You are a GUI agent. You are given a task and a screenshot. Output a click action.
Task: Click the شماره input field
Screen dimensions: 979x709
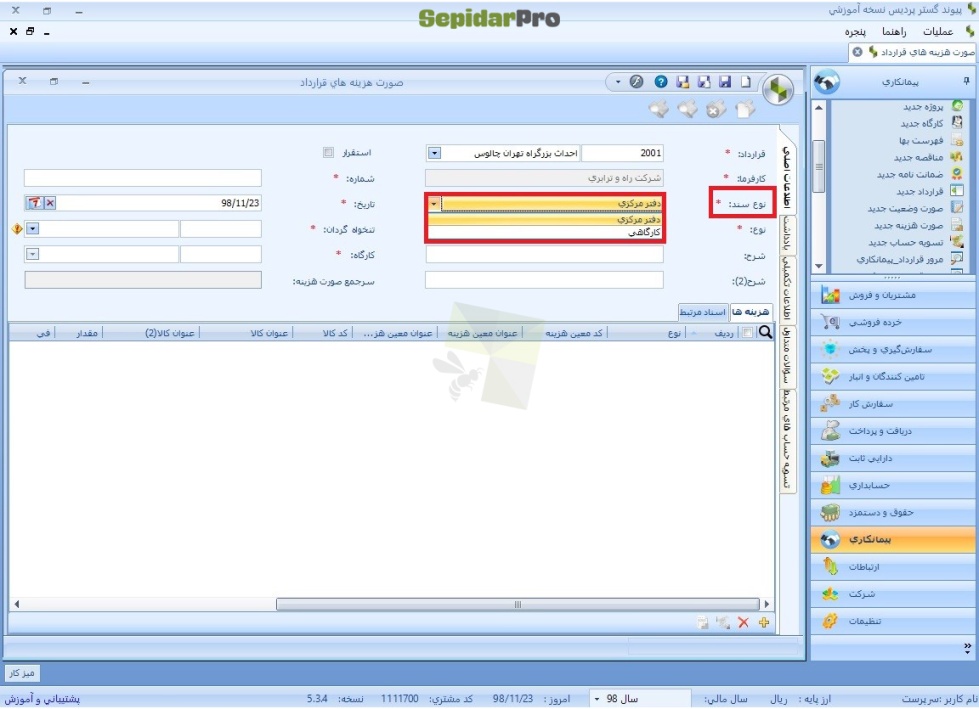tap(143, 178)
